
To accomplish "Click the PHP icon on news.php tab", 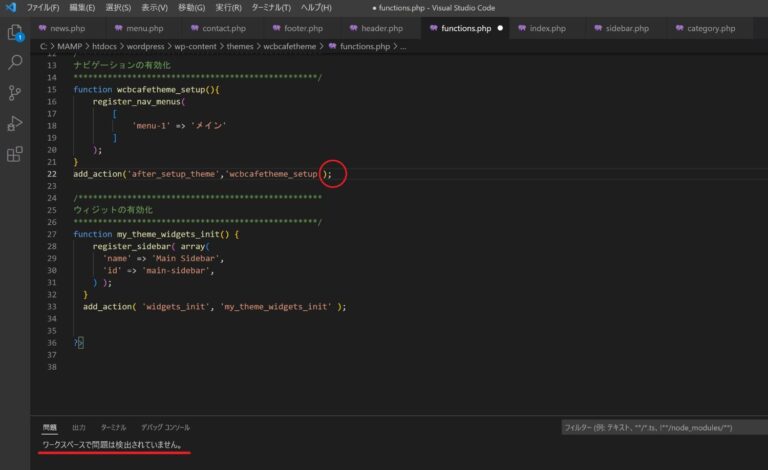I will coord(43,28).
